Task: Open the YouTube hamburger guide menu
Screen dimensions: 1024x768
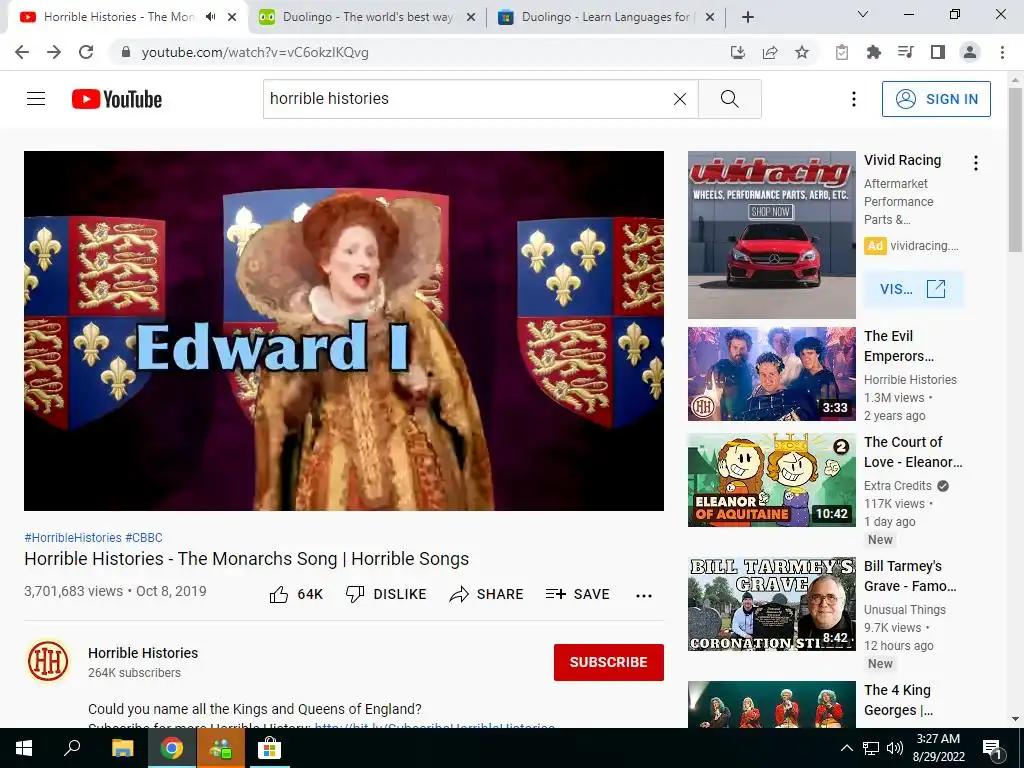Action: [x=36, y=99]
